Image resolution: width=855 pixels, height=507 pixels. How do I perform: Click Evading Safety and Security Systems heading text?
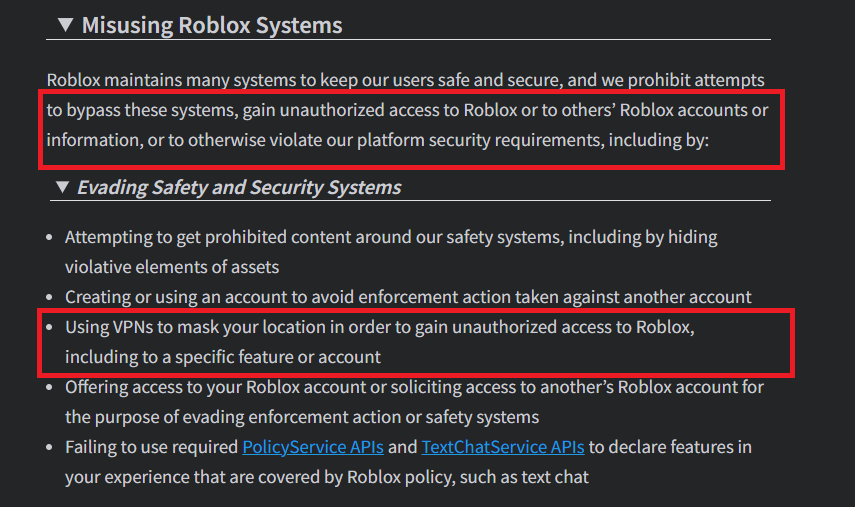[239, 187]
